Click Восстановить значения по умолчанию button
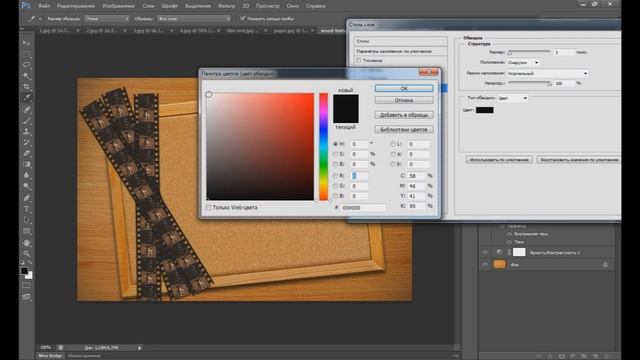This screenshot has width=640, height=360. 579,160
